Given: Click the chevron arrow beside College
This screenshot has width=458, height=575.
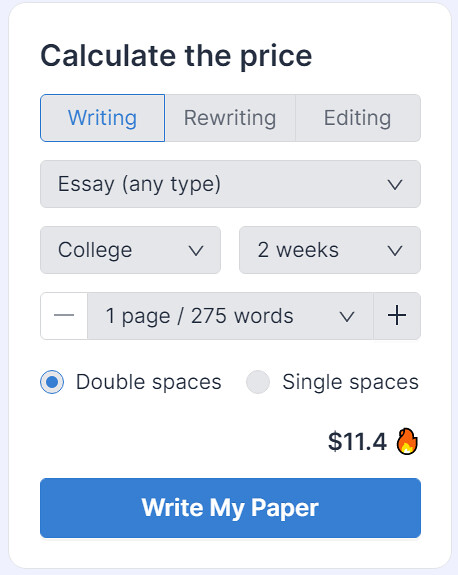Looking at the screenshot, I should pos(196,251).
